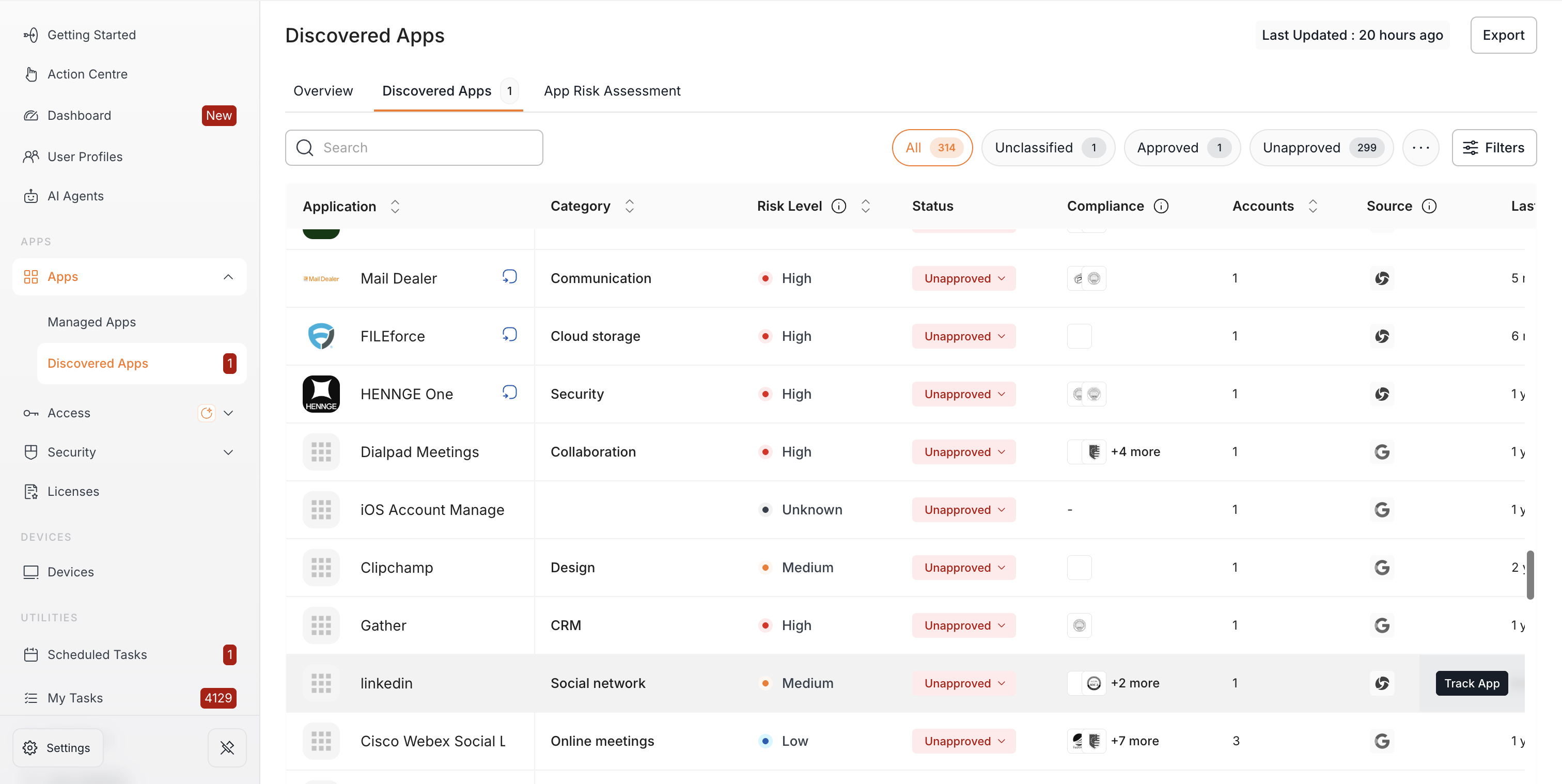Filter by All apps chip
The image size is (1562, 784).
pyautogui.click(x=932, y=147)
